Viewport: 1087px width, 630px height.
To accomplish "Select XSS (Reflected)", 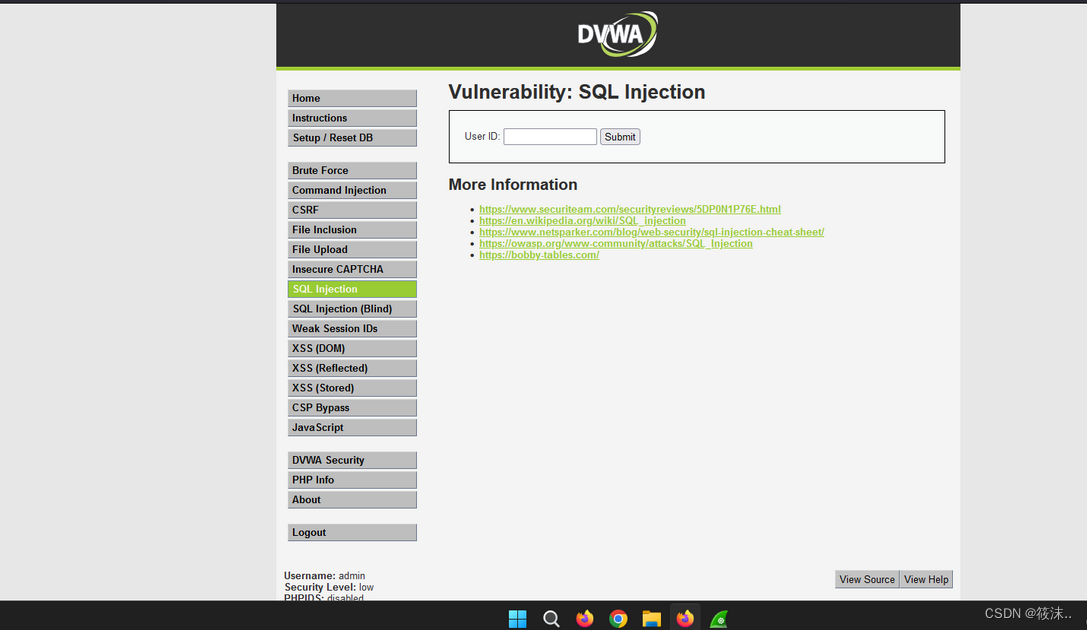I will [352, 368].
